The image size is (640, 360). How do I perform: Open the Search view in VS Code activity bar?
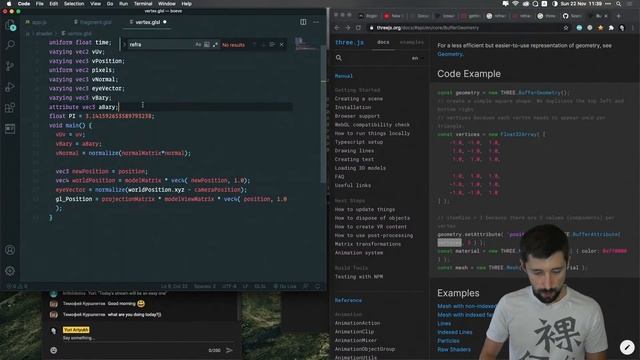coord(10,44)
